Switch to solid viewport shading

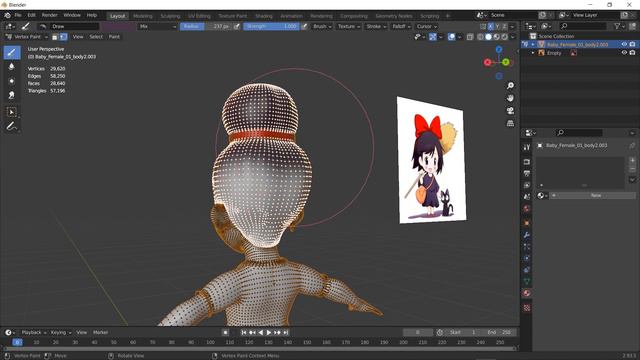[x=488, y=37]
